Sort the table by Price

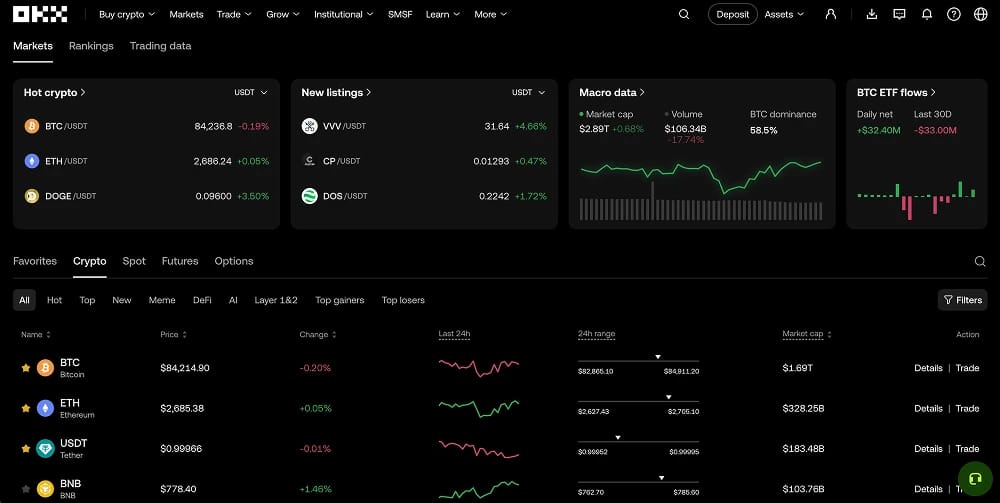click(173, 335)
